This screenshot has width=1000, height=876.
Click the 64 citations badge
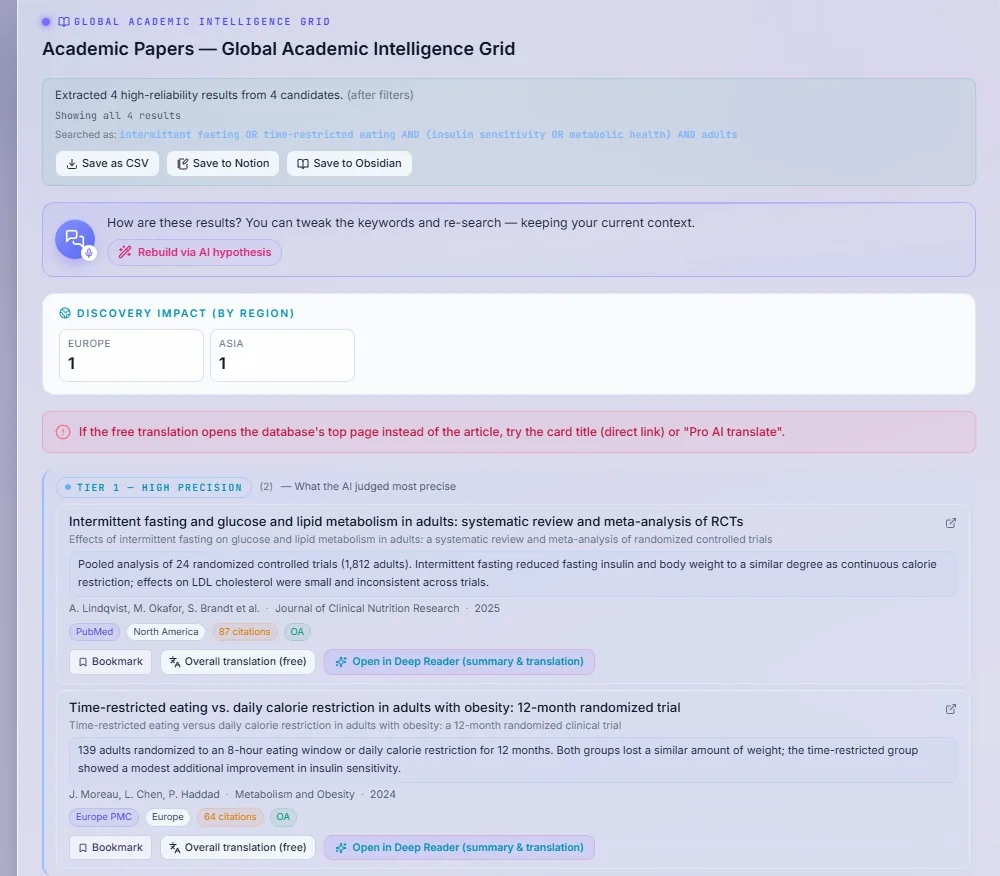click(x=230, y=817)
